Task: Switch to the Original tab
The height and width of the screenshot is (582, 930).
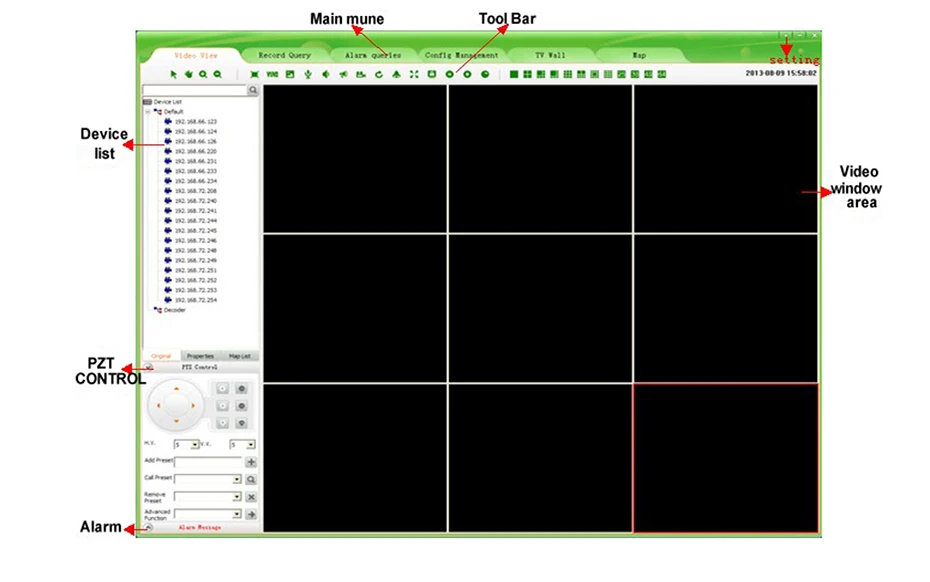Action: point(161,356)
